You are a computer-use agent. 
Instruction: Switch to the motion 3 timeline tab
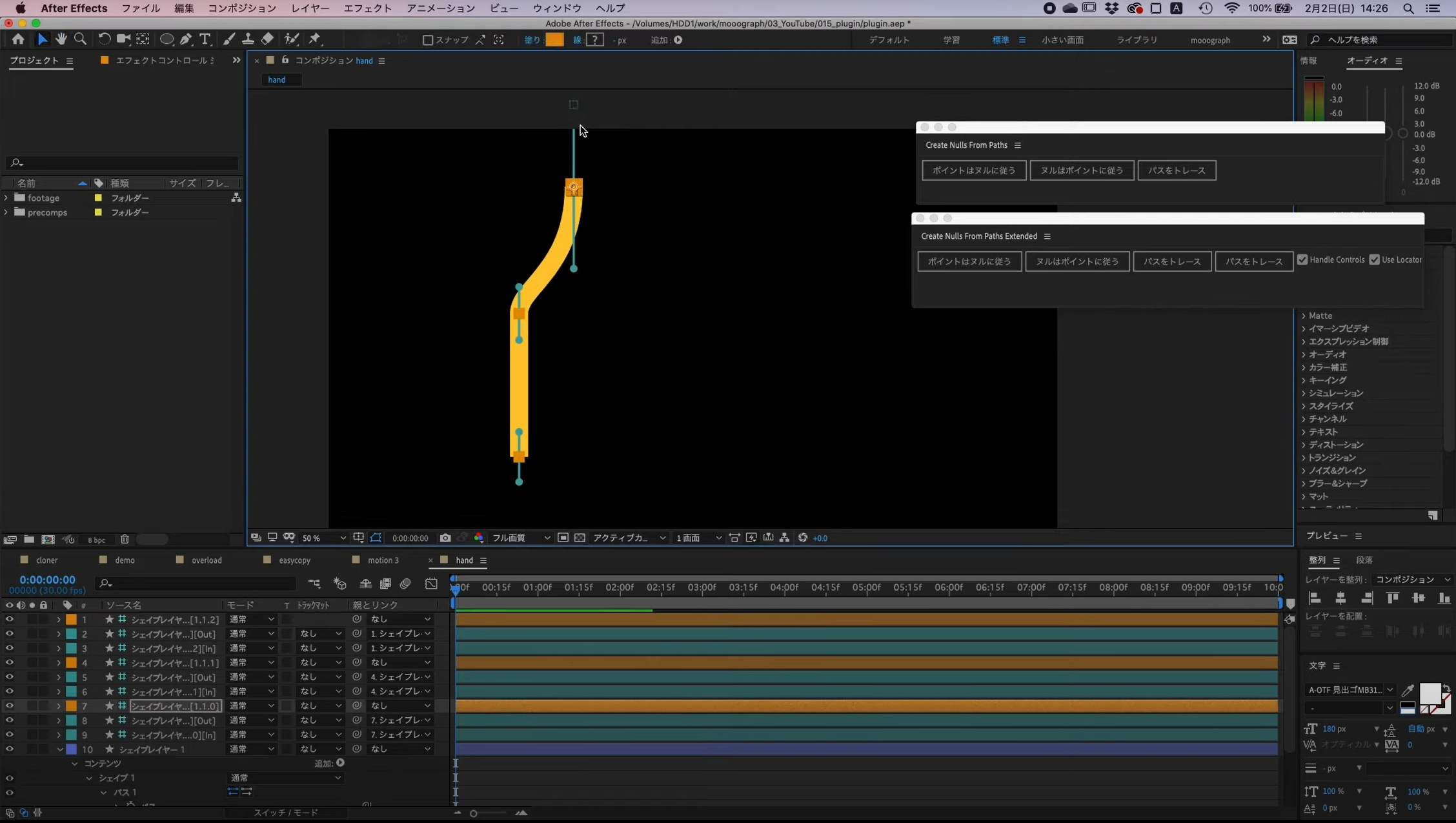click(383, 560)
